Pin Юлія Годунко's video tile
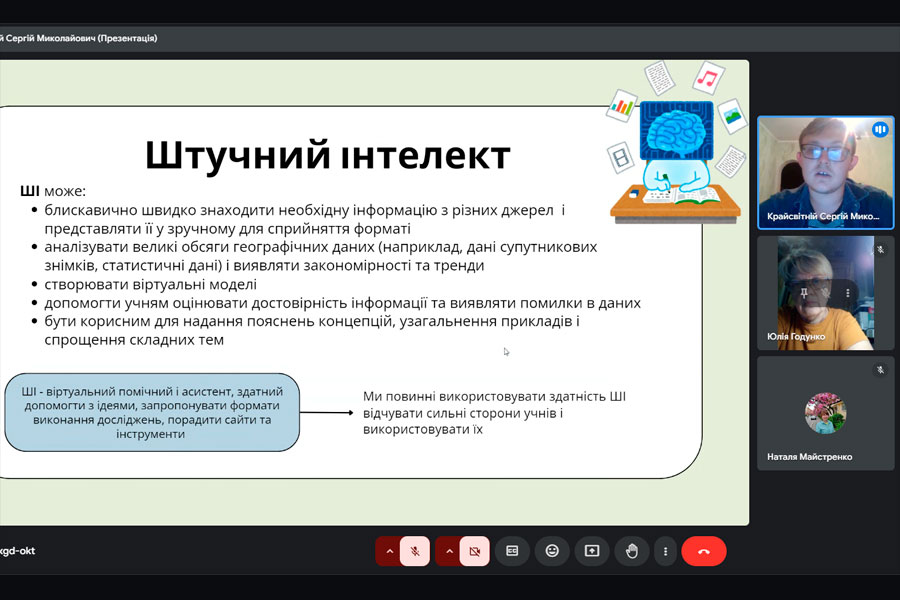 click(x=804, y=293)
